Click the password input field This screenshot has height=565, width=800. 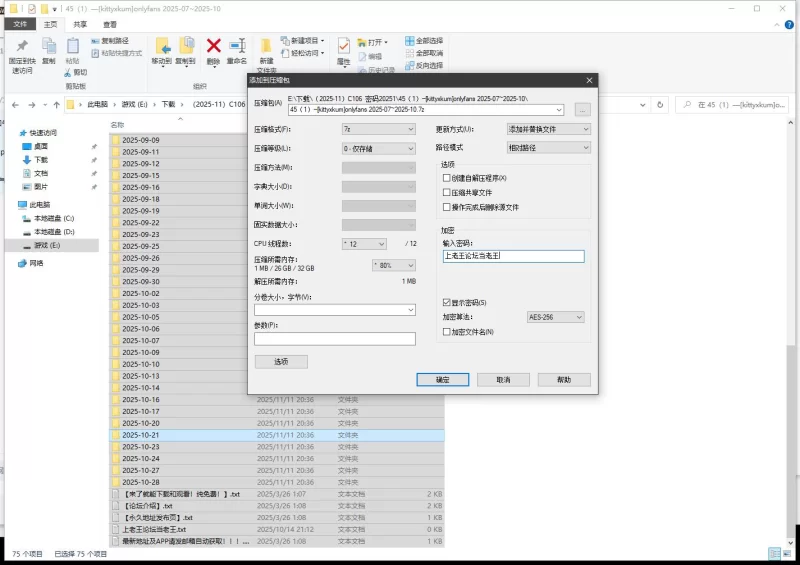(513, 256)
